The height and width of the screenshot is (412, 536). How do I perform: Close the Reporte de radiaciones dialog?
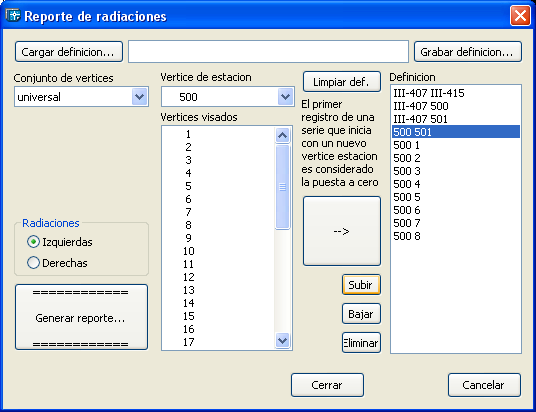pyautogui.click(x=520, y=16)
